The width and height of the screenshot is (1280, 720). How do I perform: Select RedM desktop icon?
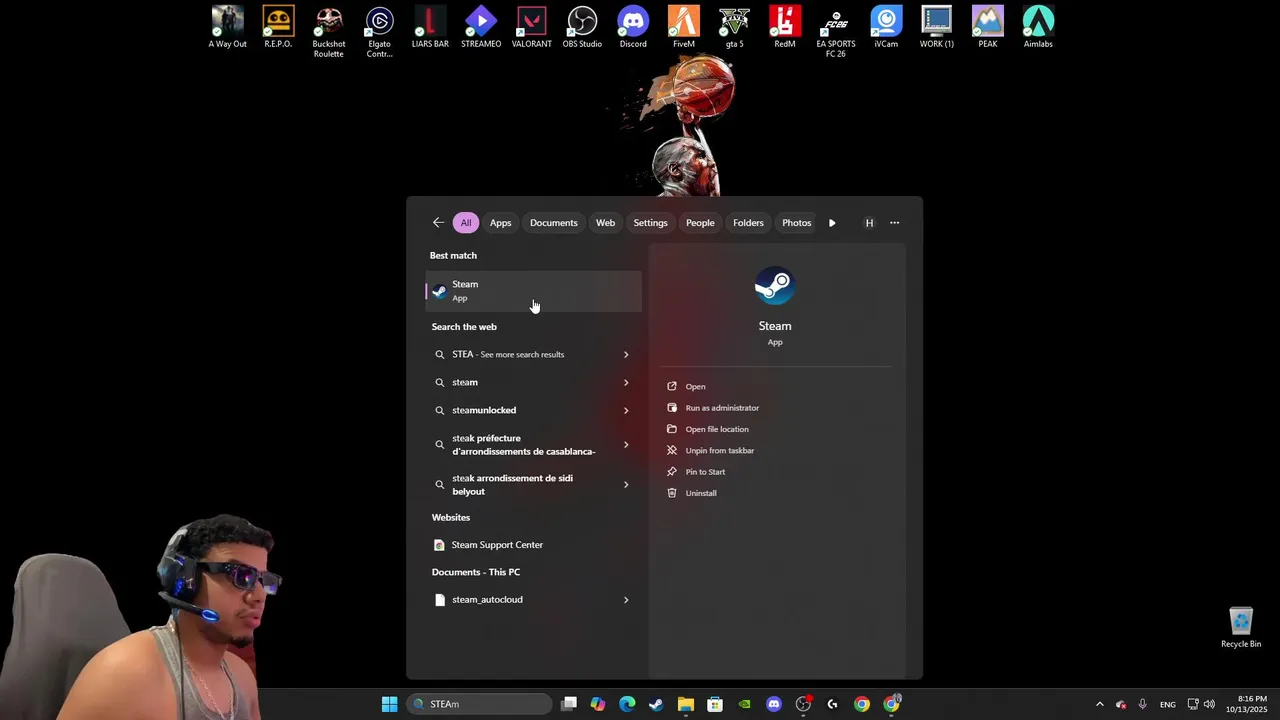pyautogui.click(x=785, y=27)
